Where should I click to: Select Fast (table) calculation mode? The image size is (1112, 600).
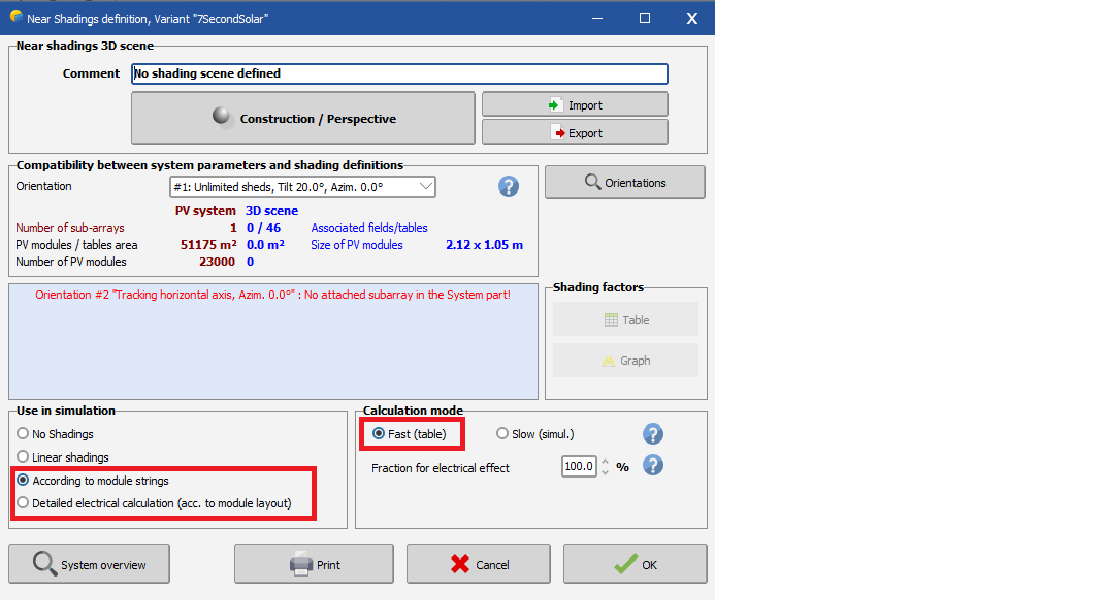click(378, 434)
